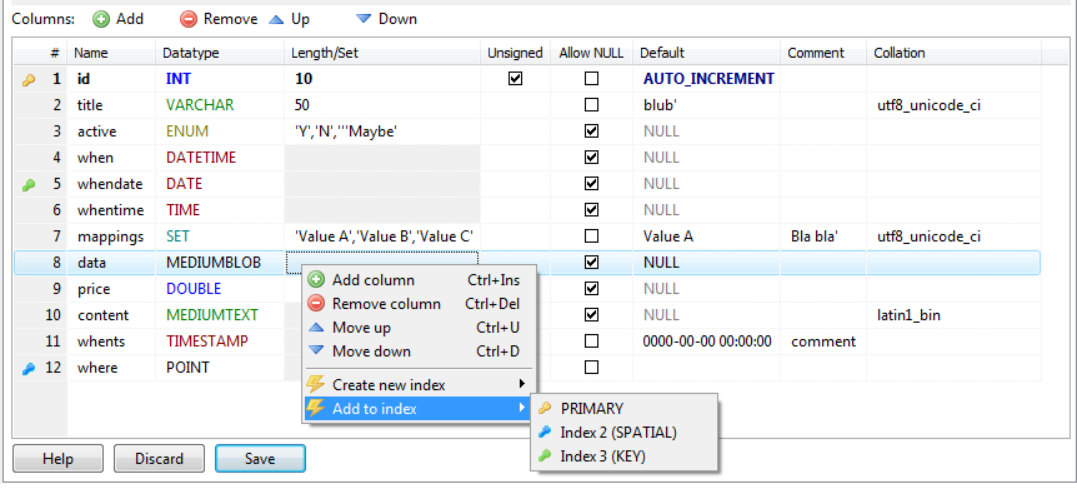Click the yellow key icon next to PRIMARY
Viewport: 1077px width, 488px height.
pyautogui.click(x=545, y=409)
